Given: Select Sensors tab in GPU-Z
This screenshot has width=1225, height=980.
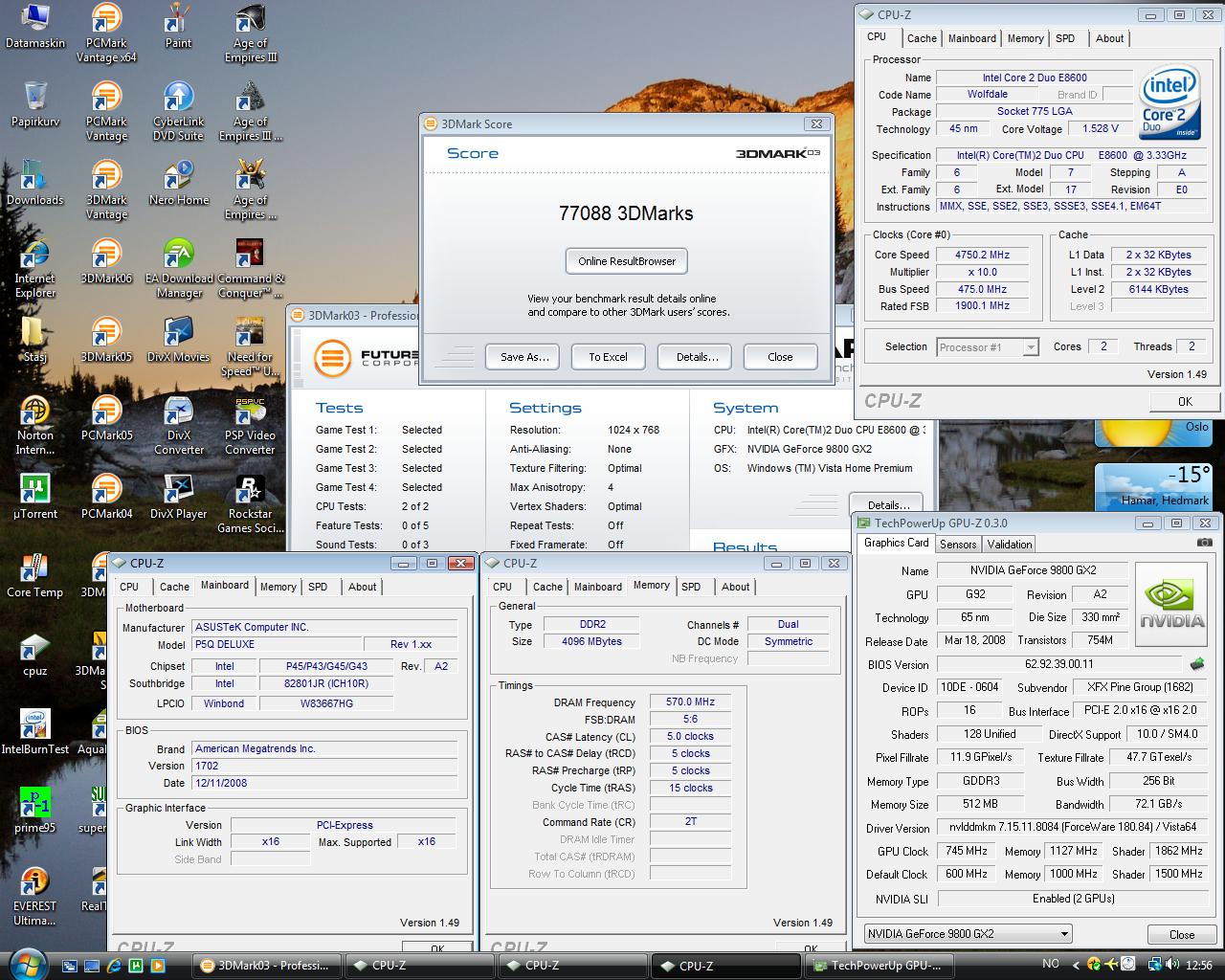Looking at the screenshot, I should pyautogui.click(x=958, y=544).
